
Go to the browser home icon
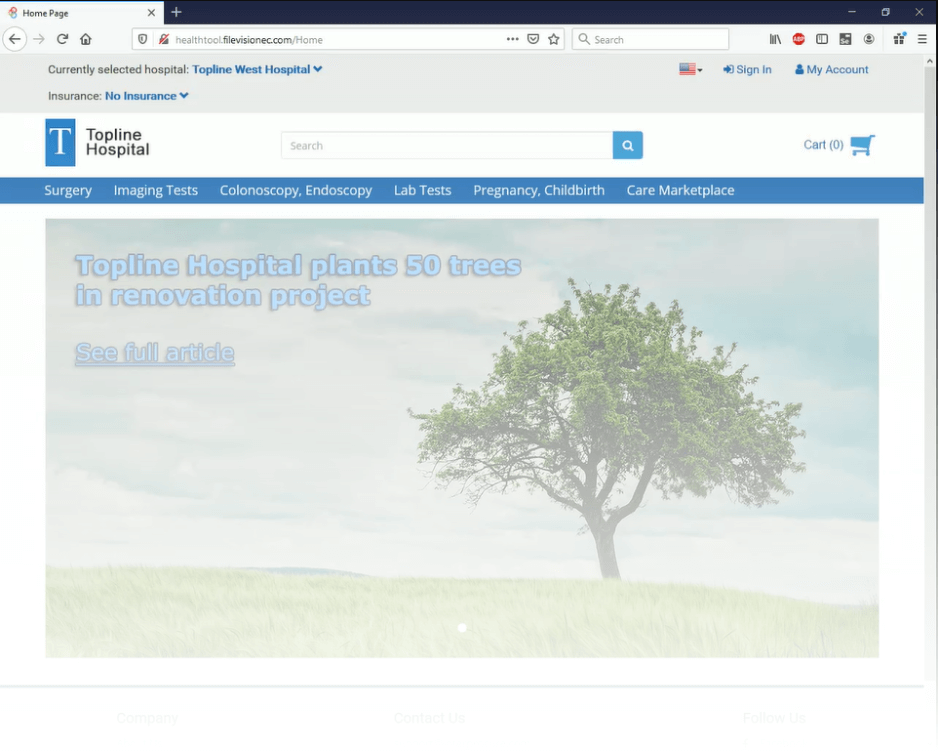pyautogui.click(x=86, y=39)
